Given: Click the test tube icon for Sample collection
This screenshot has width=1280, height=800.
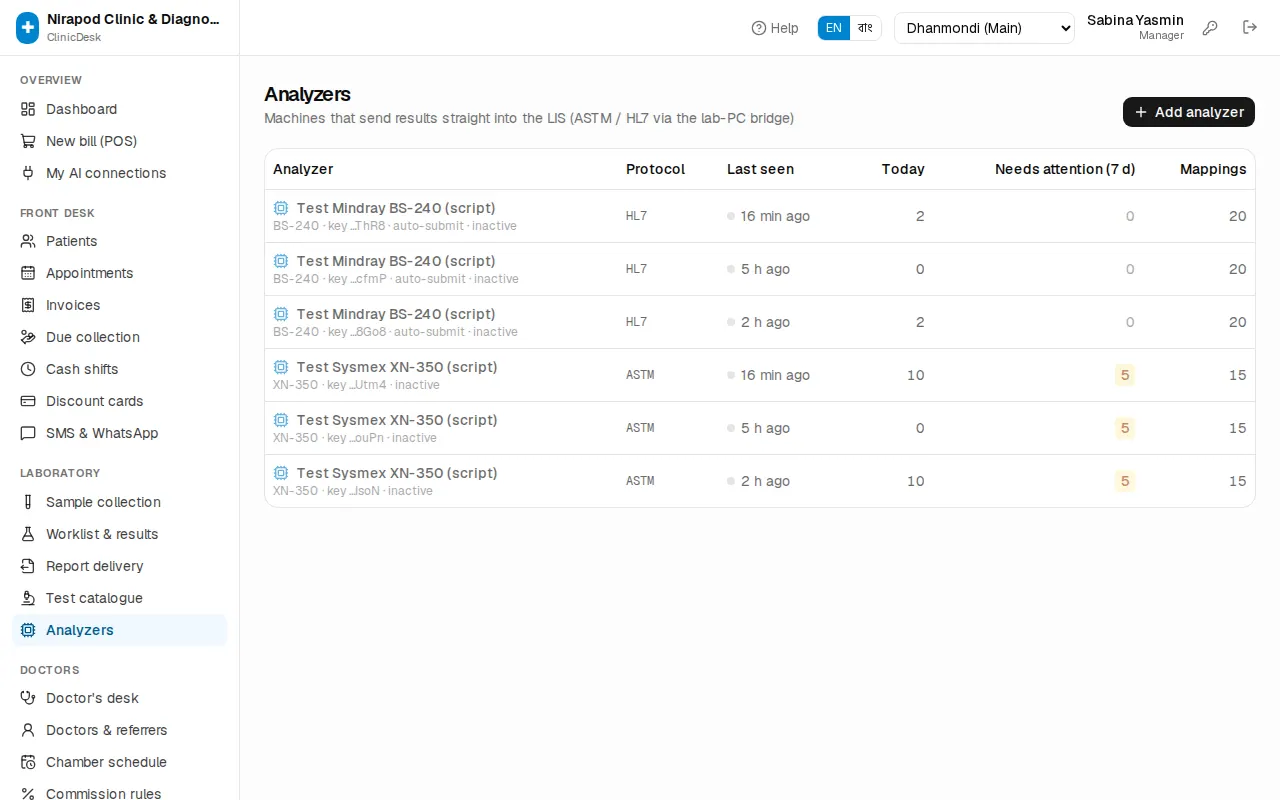Looking at the screenshot, I should [28, 502].
